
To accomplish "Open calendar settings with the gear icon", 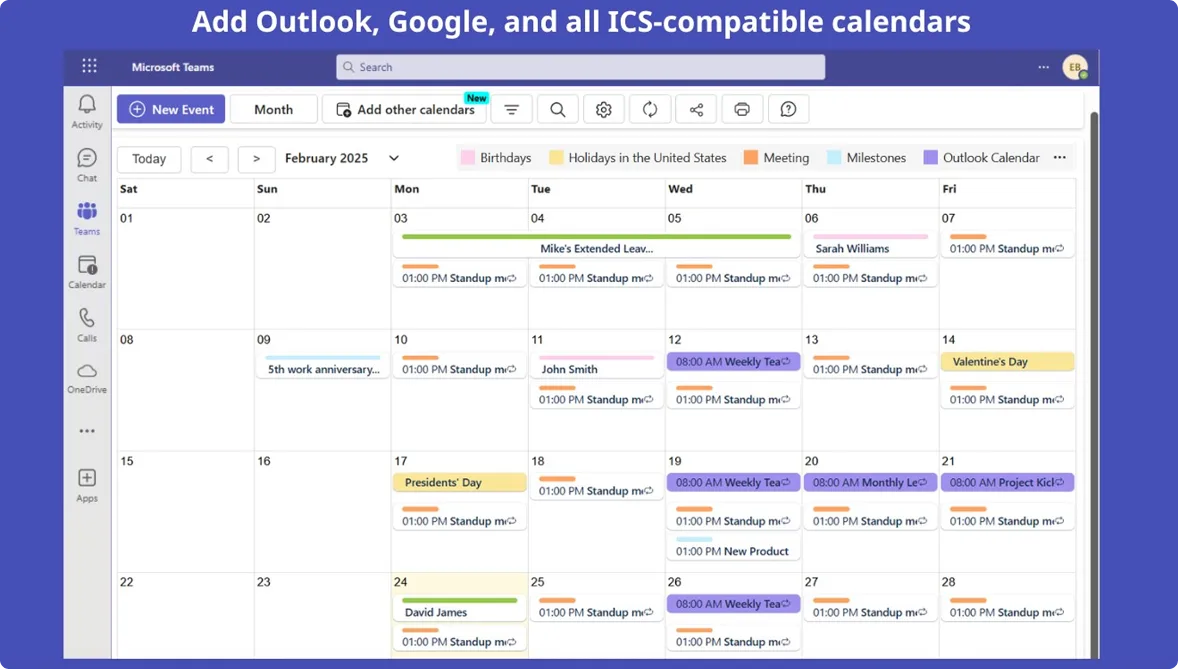I will 604,109.
